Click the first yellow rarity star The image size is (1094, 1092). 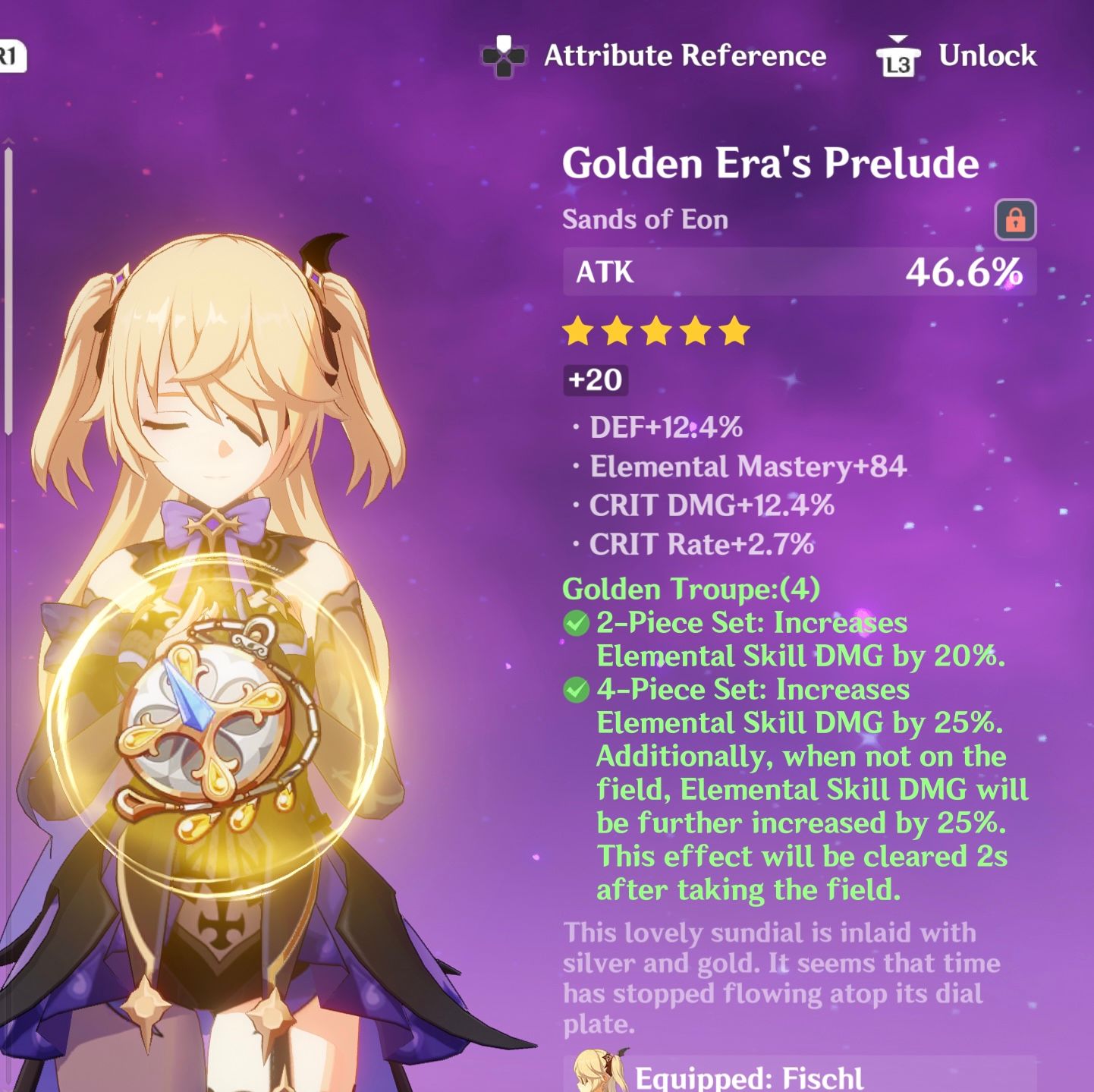(x=578, y=332)
